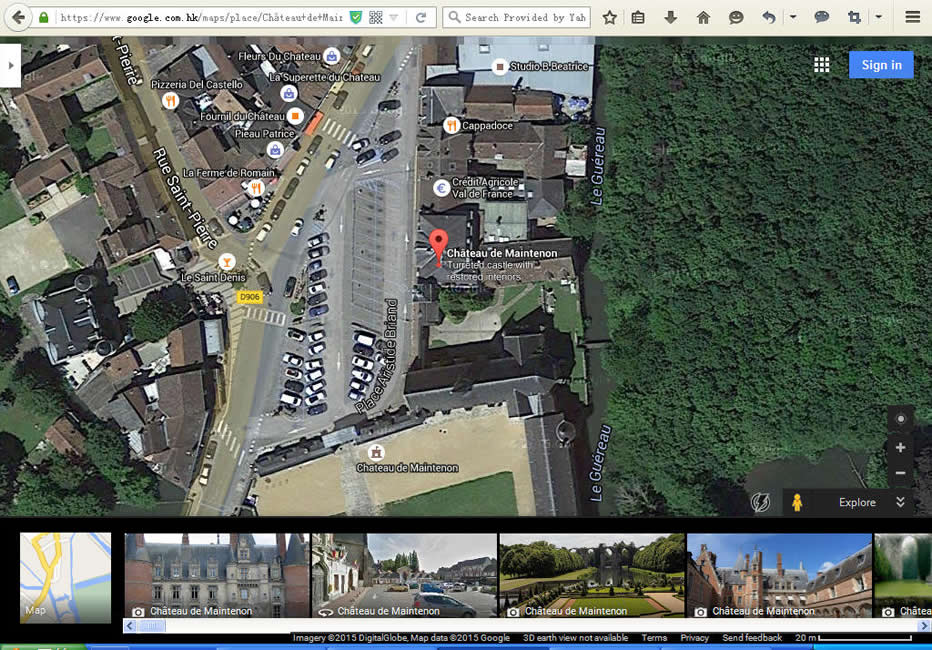Image resolution: width=932 pixels, height=650 pixels.
Task: Click the yellow Street View pegman
Action: pyautogui.click(x=797, y=503)
